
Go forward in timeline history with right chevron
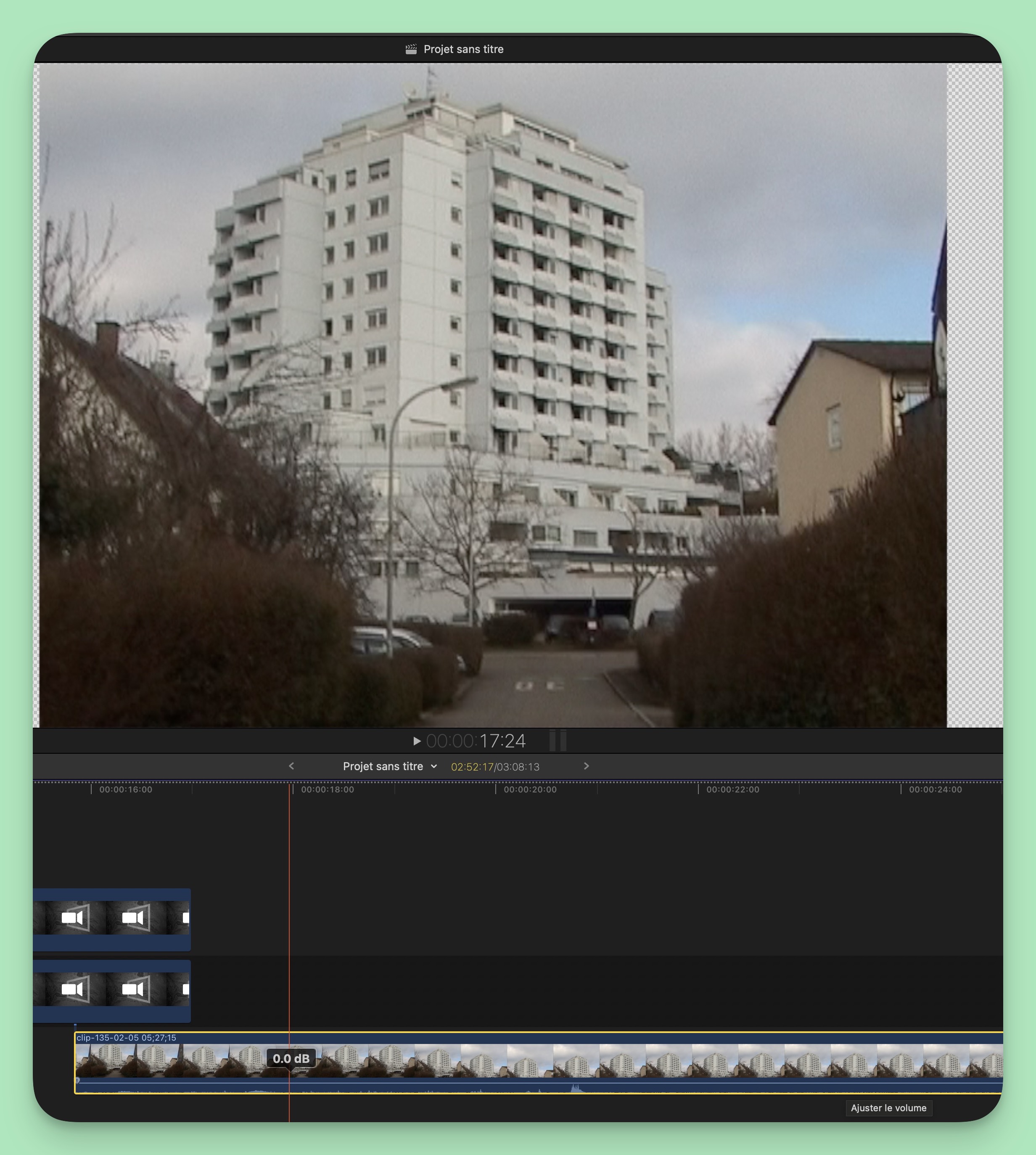[x=586, y=766]
